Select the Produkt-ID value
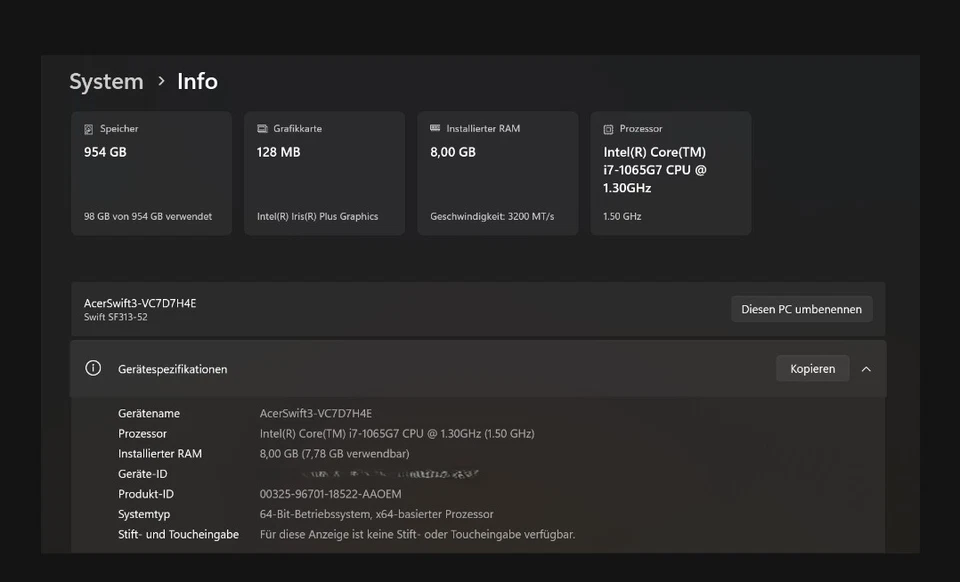960x582 pixels. coord(329,493)
